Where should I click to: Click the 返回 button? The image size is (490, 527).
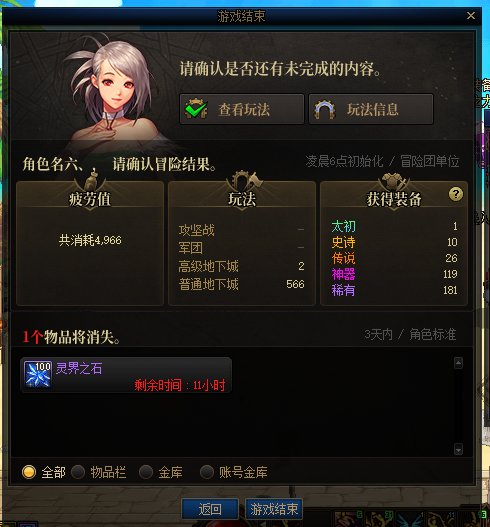(210, 509)
